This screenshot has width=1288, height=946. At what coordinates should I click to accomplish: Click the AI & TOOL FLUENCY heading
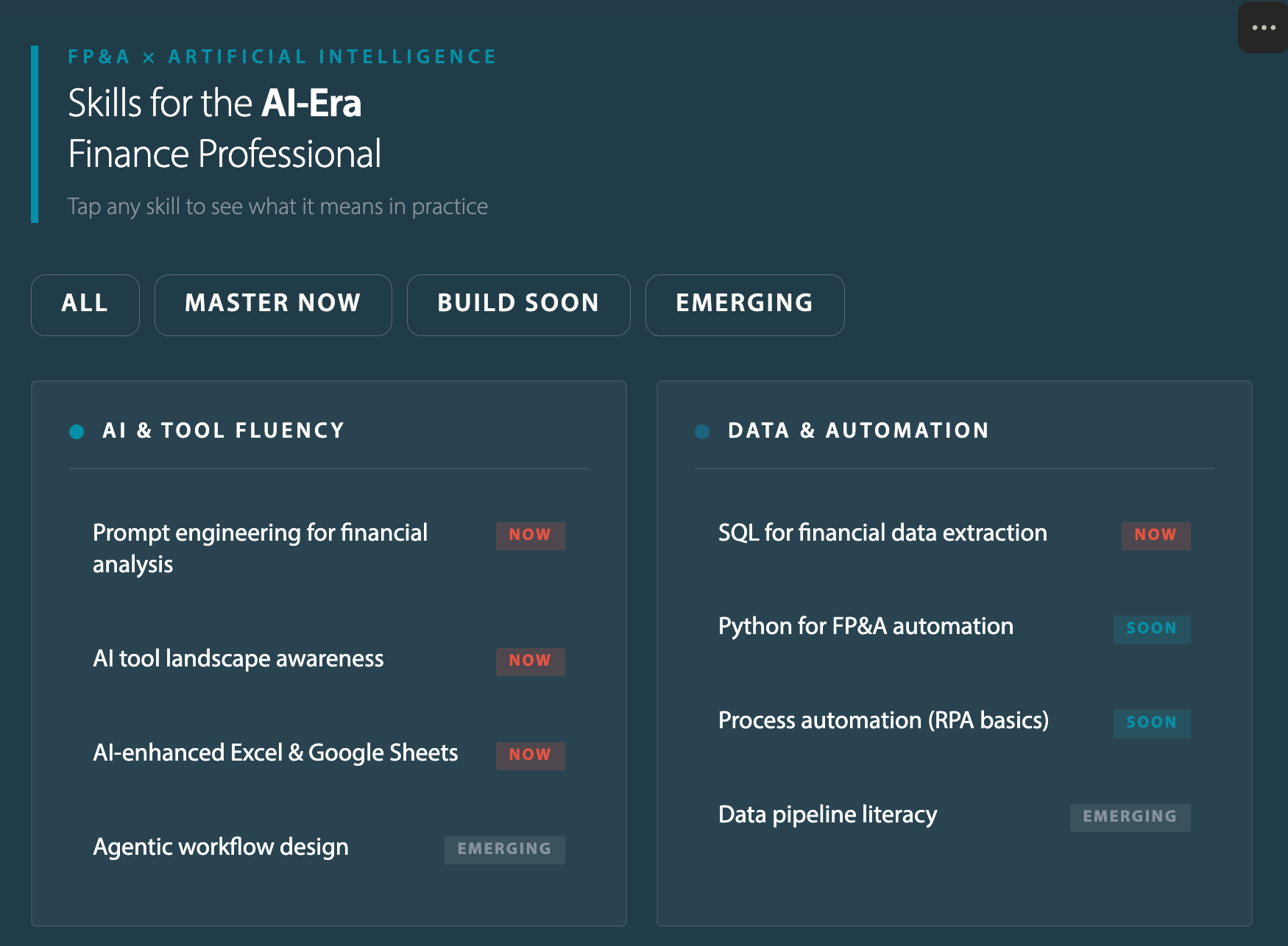(x=224, y=430)
